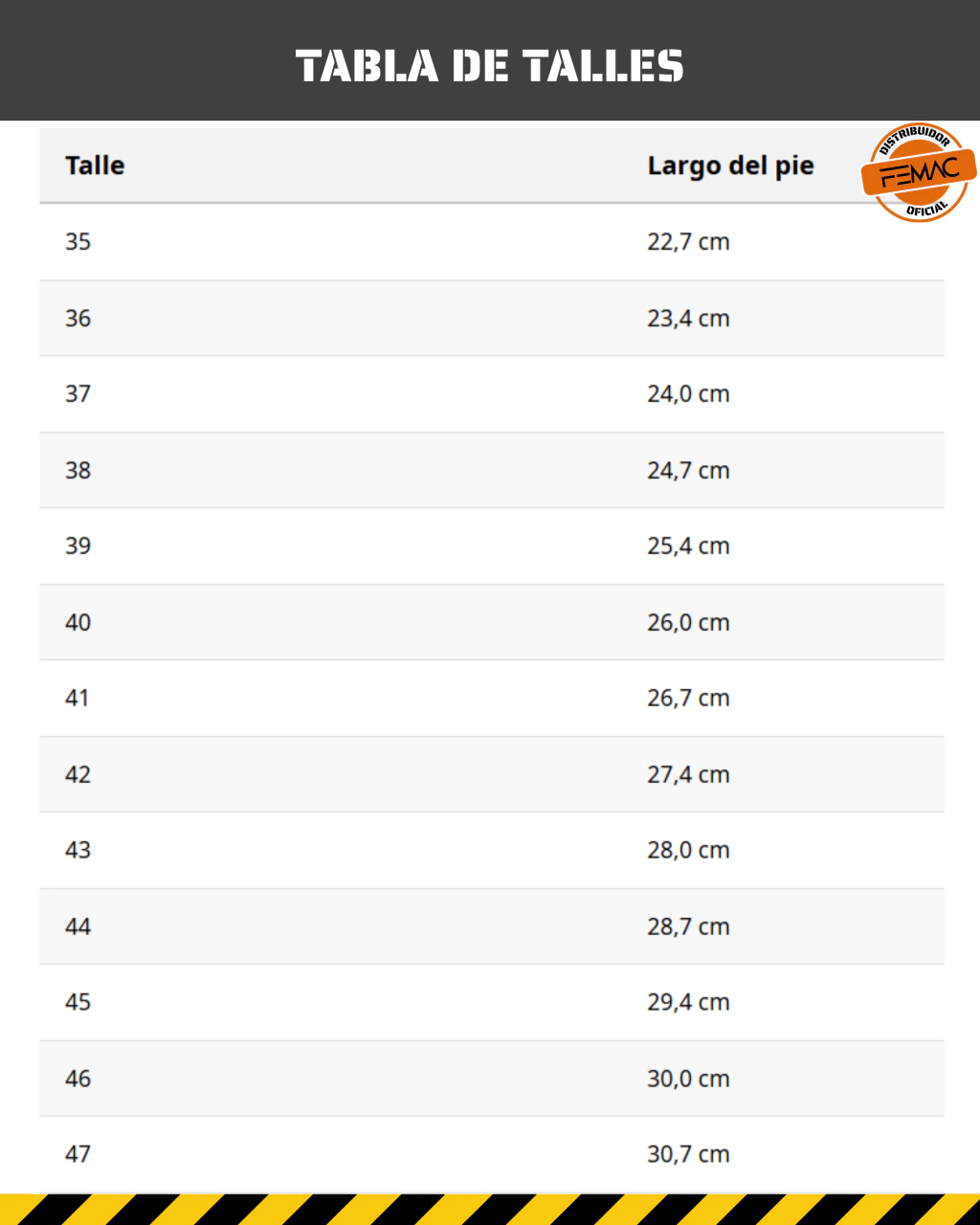Image resolution: width=980 pixels, height=1225 pixels.
Task: Click the 28,0 cm foot length cell
Action: coord(688,851)
